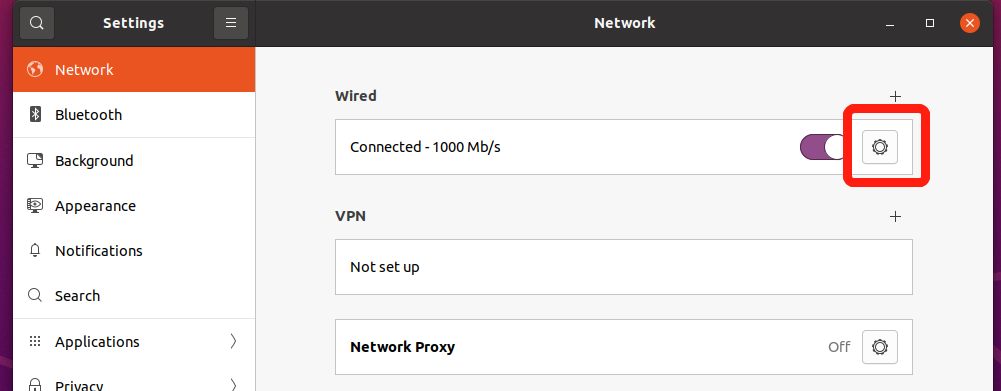Click the search magnifier in Settings header
This screenshot has width=1001, height=391.
pos(37,23)
